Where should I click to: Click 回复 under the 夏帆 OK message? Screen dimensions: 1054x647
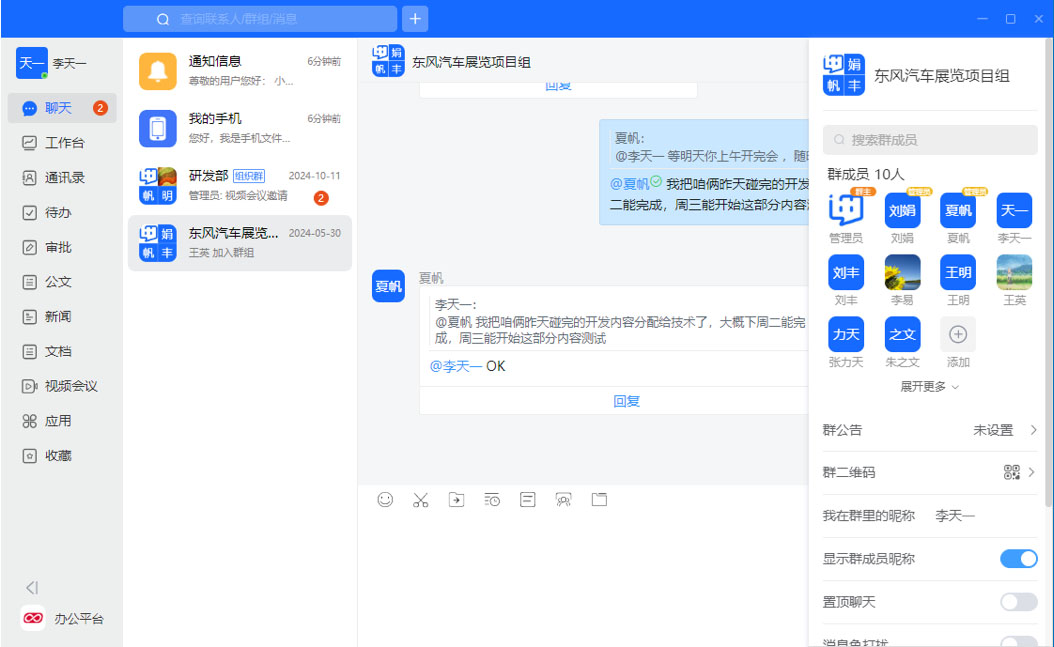[x=626, y=401]
